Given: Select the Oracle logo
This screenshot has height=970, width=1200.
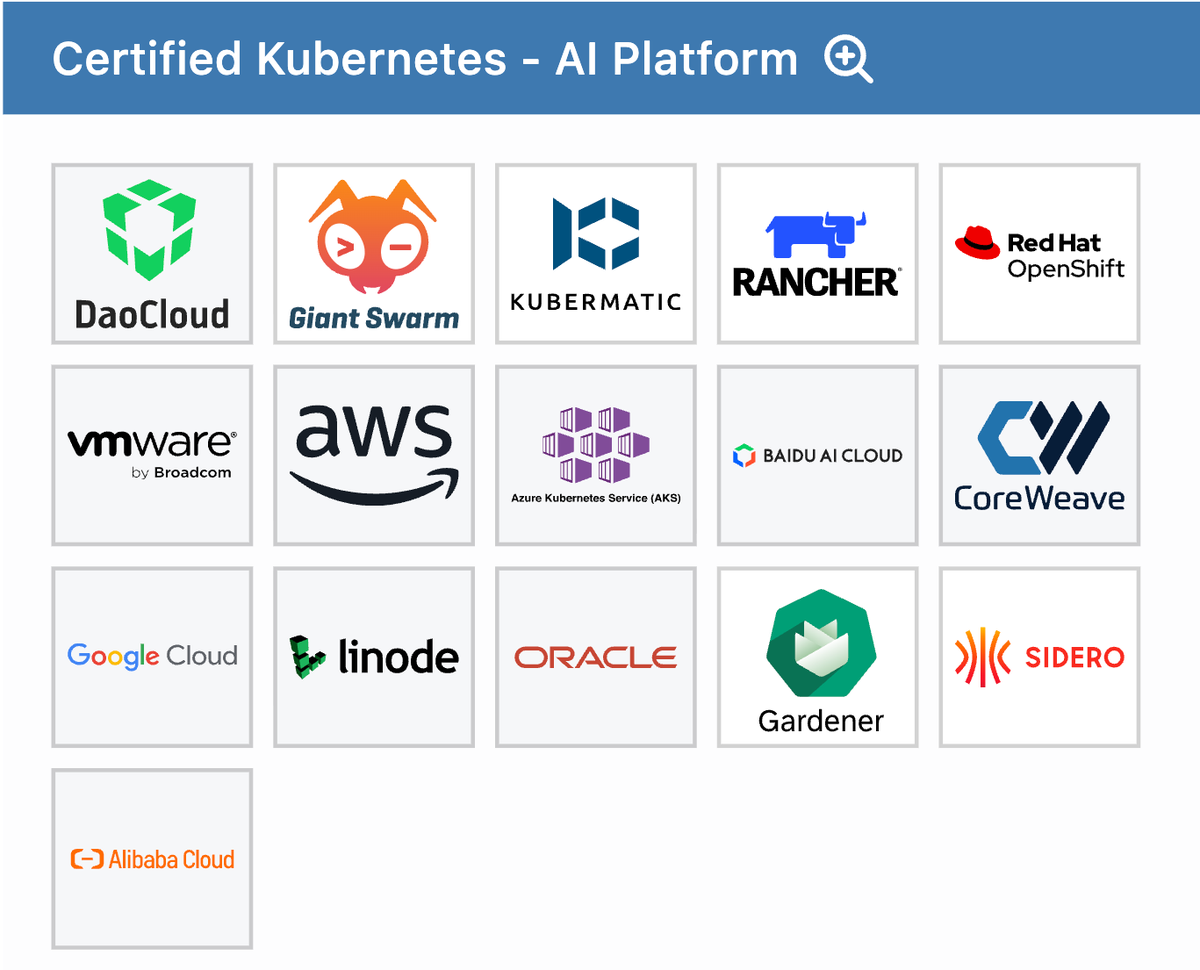Looking at the screenshot, I should tap(595, 656).
